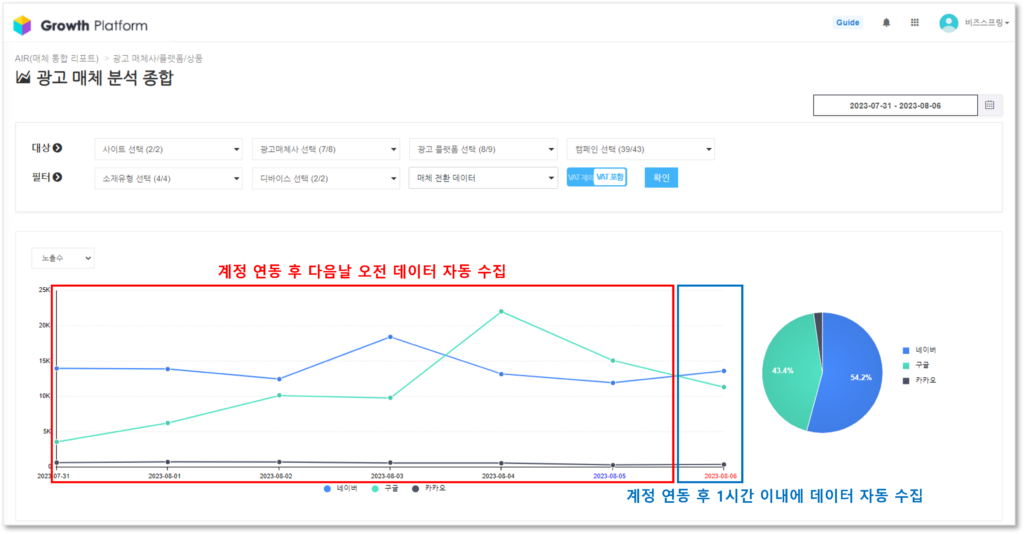Viewport: 1024px width, 534px height.
Task: Expand the 비즈스프링 account menu
Action: tap(987, 23)
